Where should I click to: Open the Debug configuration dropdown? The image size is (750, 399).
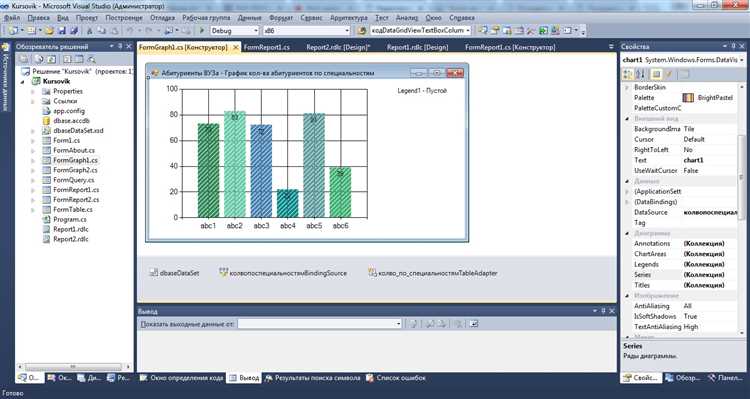(235, 31)
